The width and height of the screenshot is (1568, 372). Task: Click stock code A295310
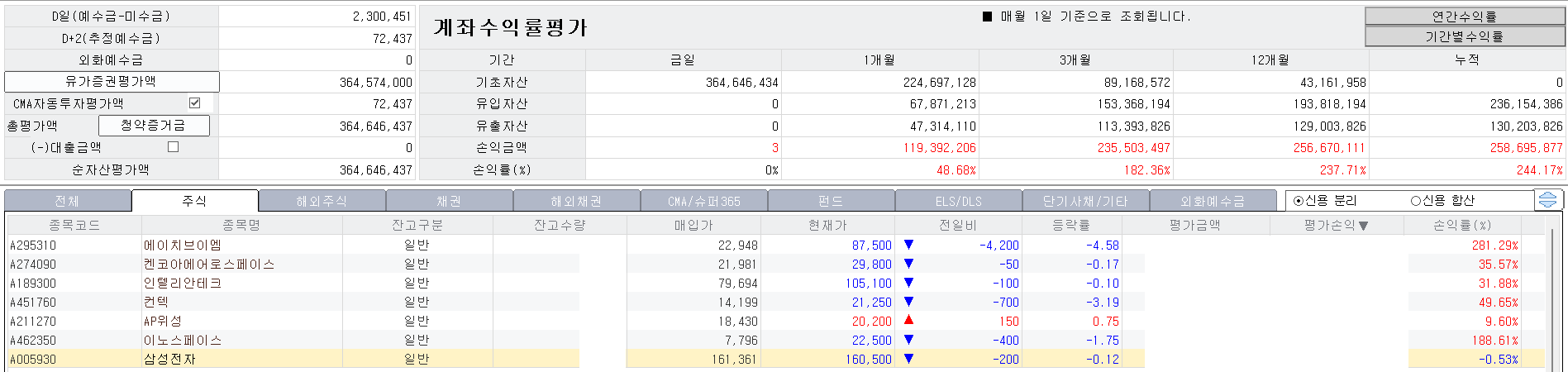33,246
